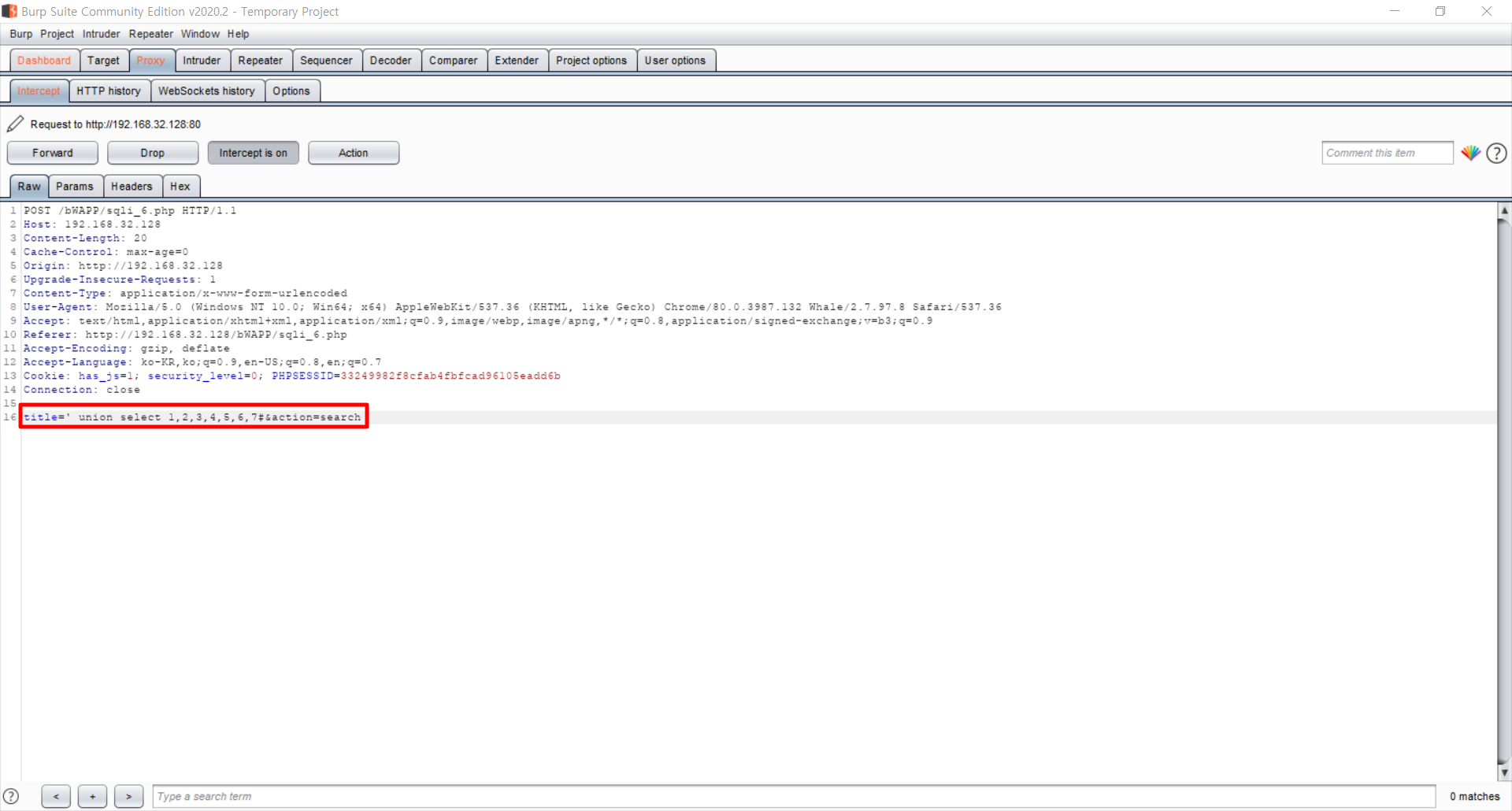Click the Upgrade-Insecure-Requests header line
Screen dimensions: 1512x811
(x=120, y=280)
